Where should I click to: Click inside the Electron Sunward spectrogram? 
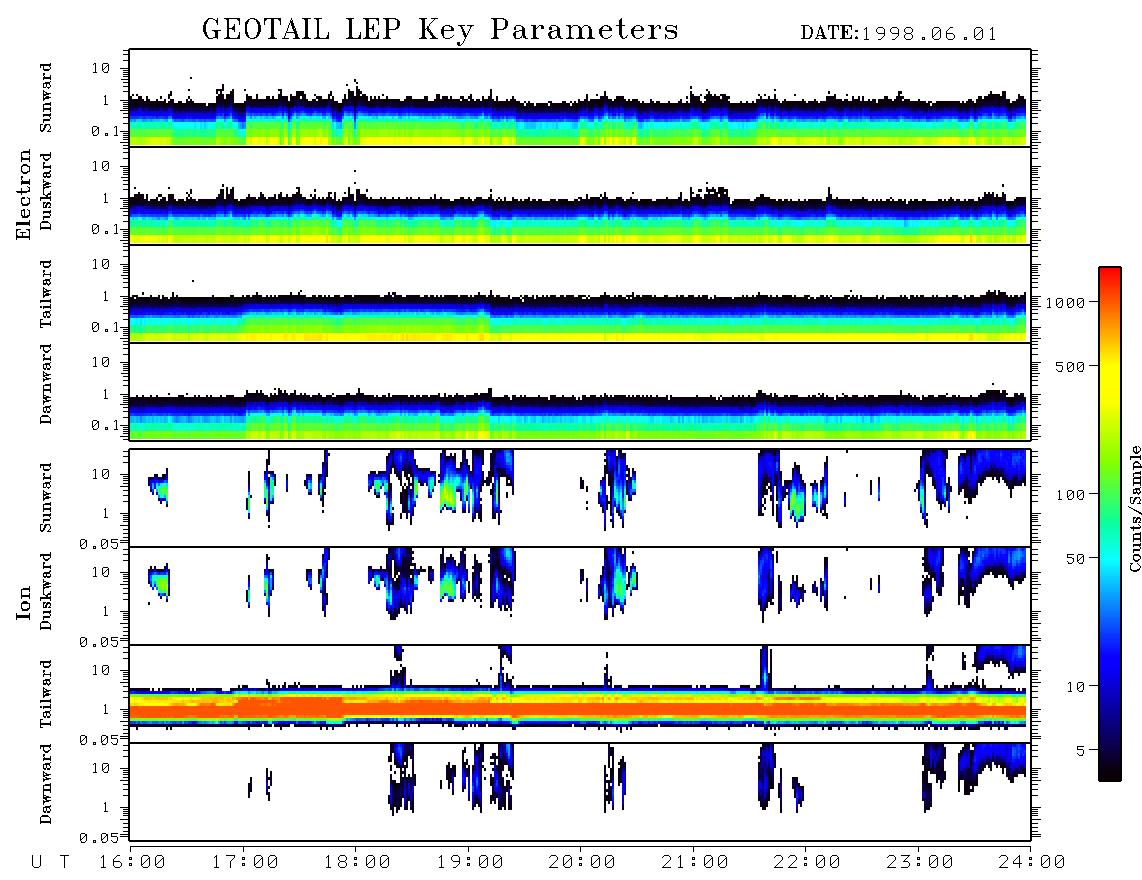click(x=580, y=98)
